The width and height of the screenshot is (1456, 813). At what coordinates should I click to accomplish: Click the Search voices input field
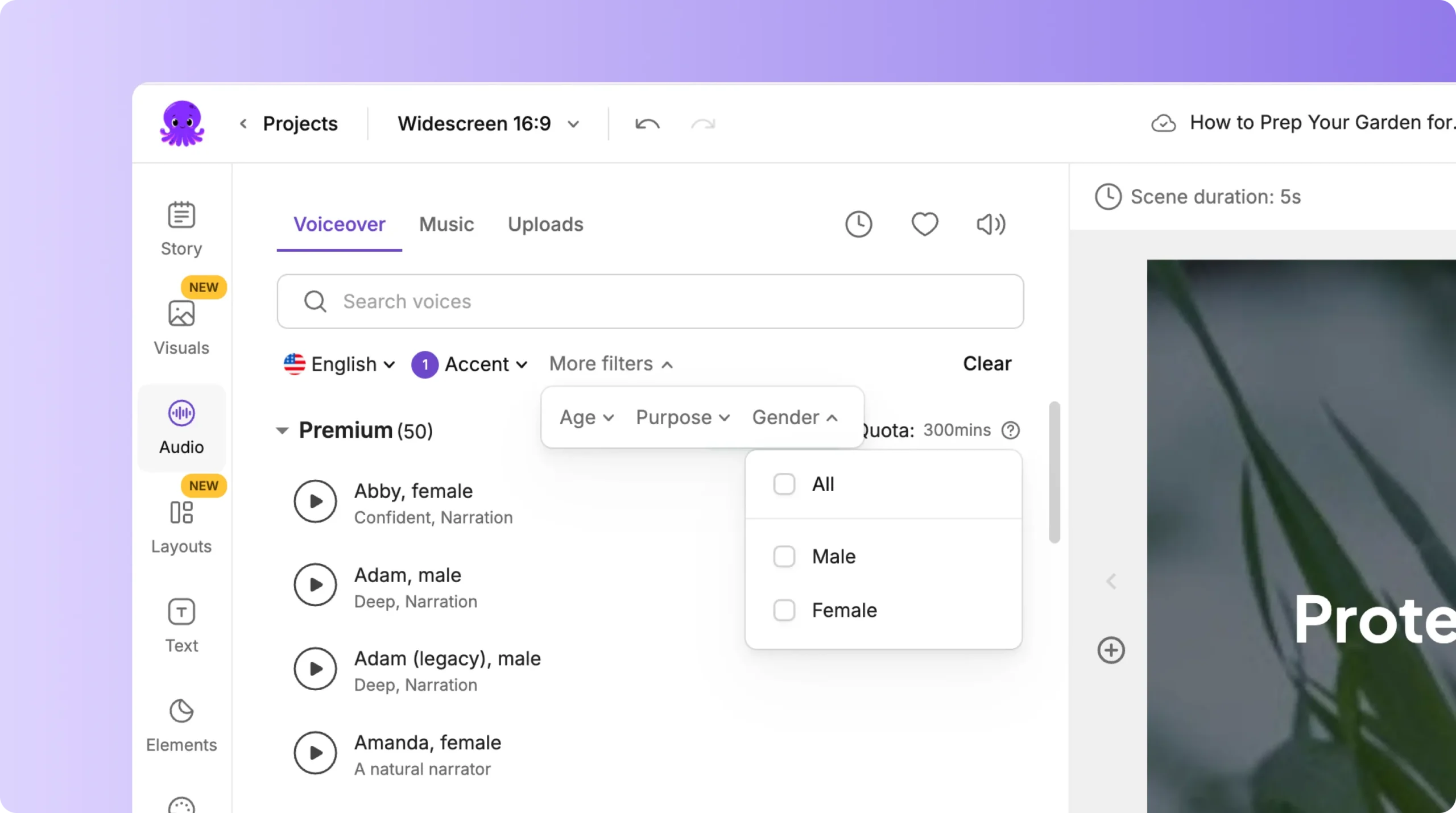650,301
